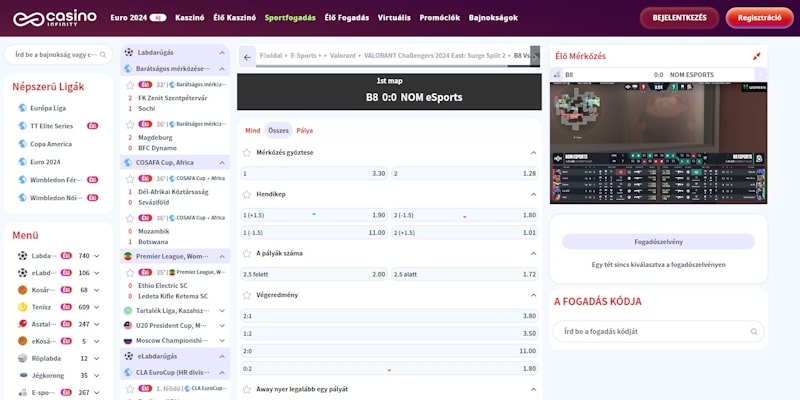Open the Élő Fogadás nav item
The image size is (800, 400).
coord(346,18)
